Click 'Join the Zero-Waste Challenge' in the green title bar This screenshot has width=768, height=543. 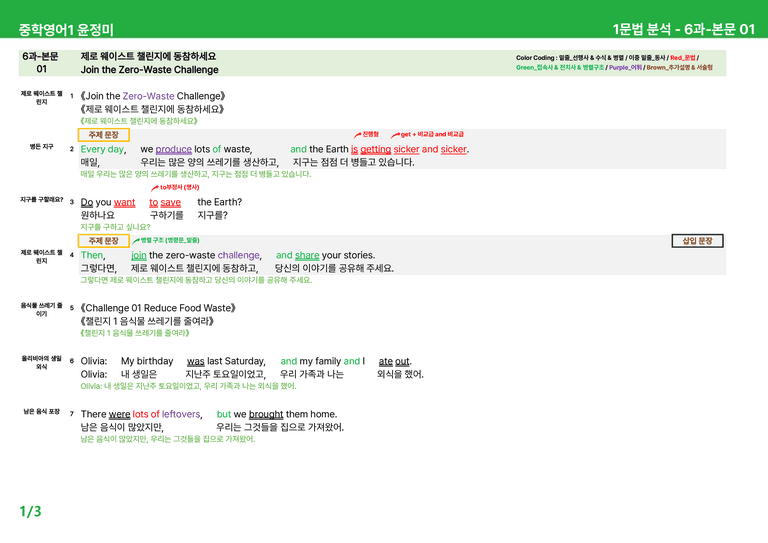tap(149, 70)
